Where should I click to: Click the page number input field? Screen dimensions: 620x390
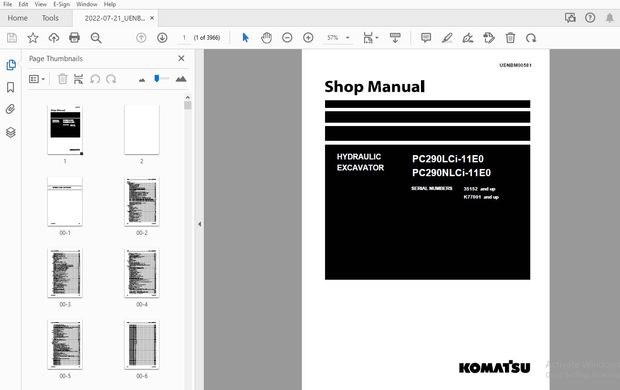(184, 38)
